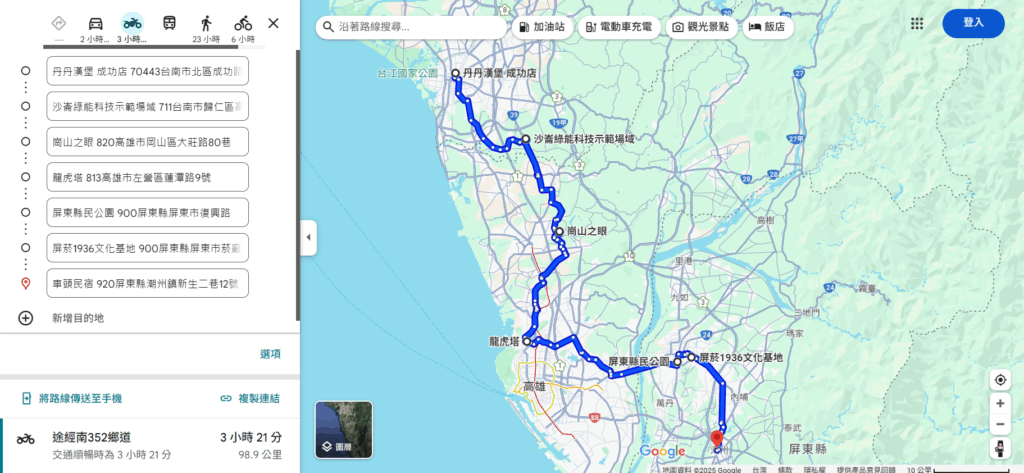This screenshot has height=473, width=1024.
Task: Choose the public transit travel mode
Action: (x=169, y=24)
